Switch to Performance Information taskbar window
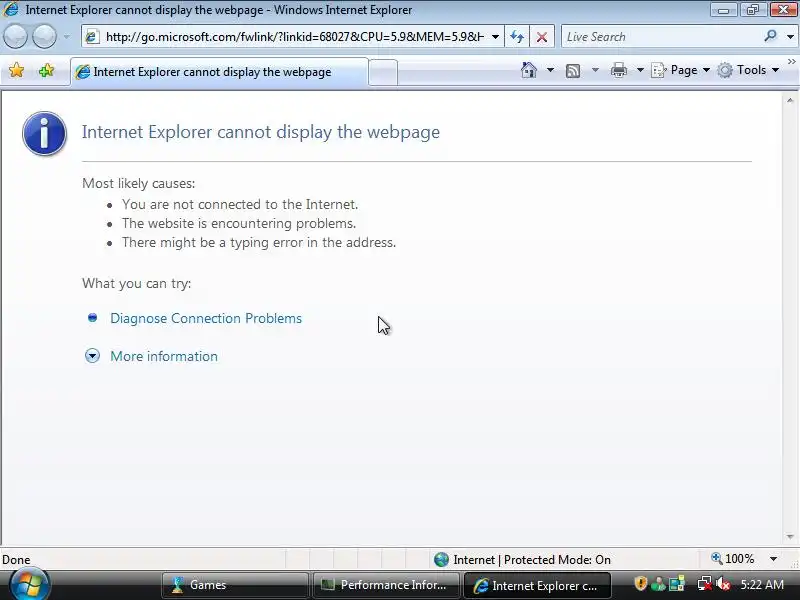Image resolution: width=800 pixels, height=600 pixels. point(386,585)
